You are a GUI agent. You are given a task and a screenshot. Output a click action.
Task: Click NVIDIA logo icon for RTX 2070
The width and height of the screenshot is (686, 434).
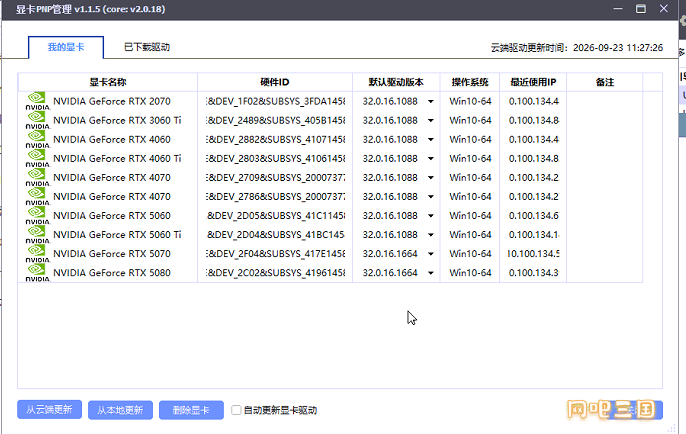pos(38,101)
